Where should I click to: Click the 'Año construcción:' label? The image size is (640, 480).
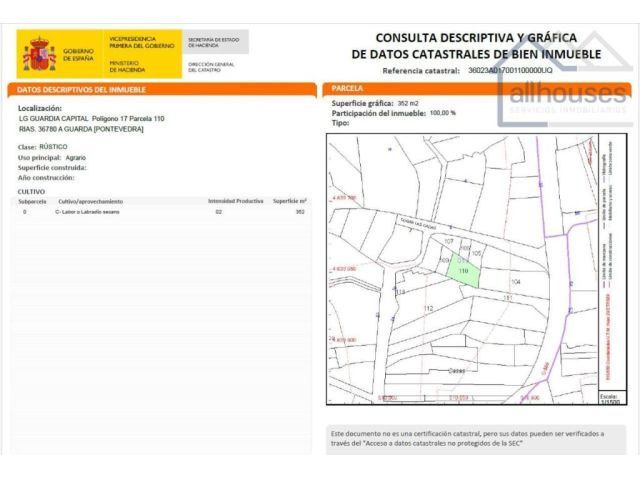tap(46, 178)
